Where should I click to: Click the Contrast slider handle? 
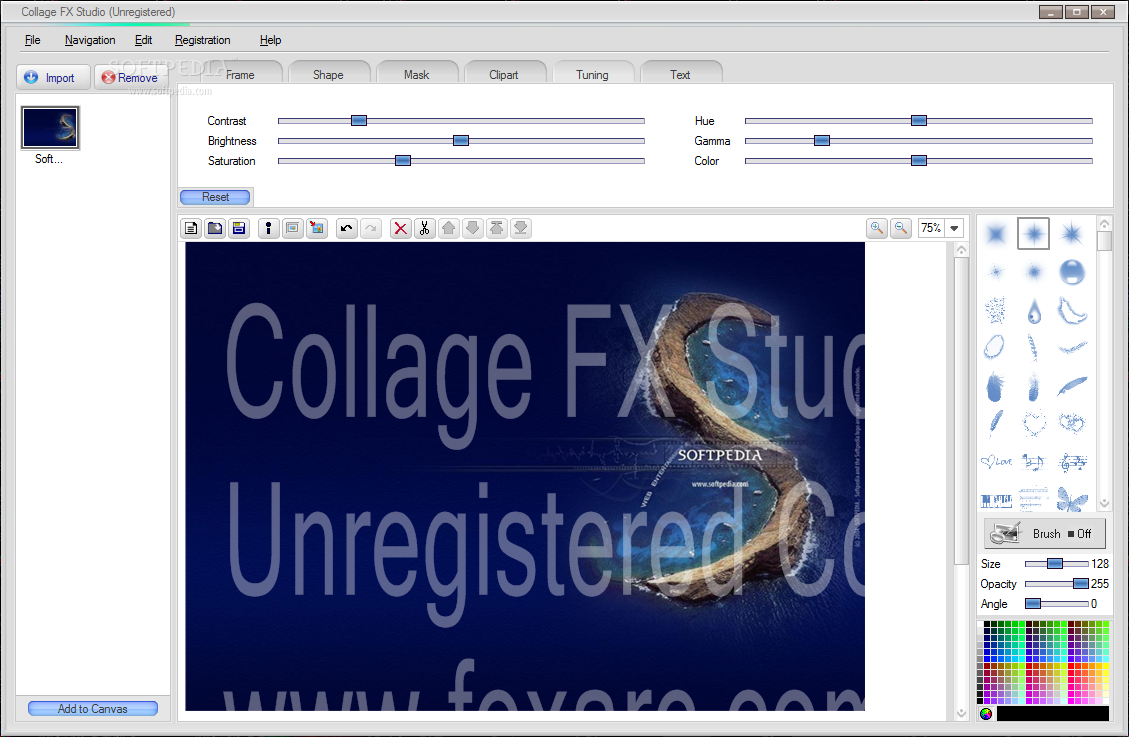tap(359, 120)
